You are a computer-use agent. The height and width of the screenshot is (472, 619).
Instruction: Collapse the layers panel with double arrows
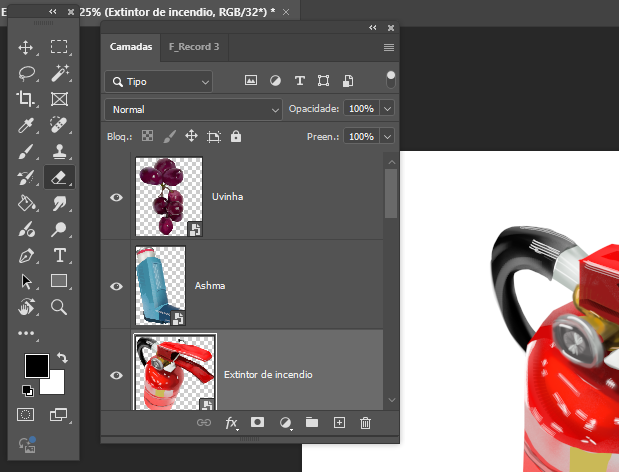coord(373,28)
